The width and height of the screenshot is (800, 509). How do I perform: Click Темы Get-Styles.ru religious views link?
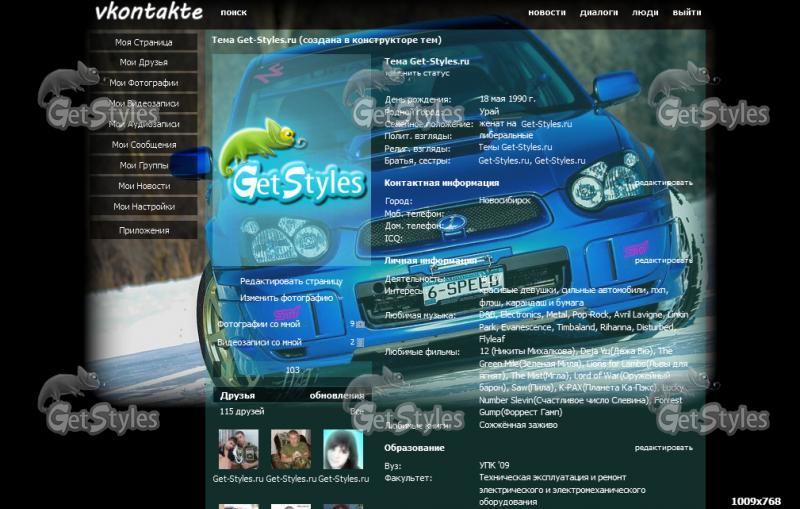tap(515, 147)
